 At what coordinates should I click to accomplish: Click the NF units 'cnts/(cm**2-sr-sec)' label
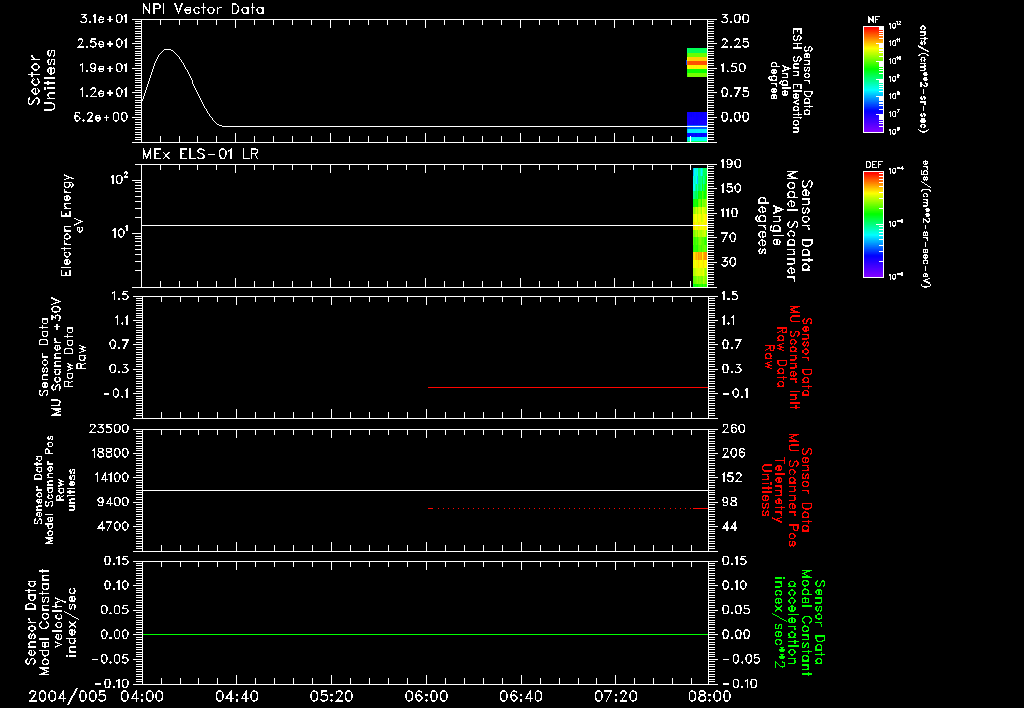click(x=923, y=78)
